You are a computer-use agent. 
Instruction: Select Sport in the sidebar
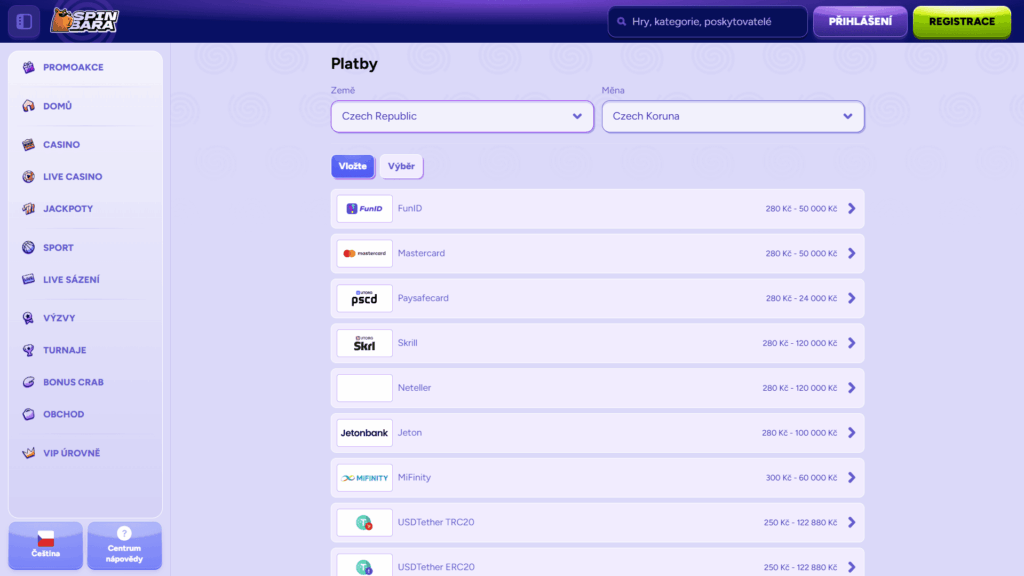tap(58, 247)
